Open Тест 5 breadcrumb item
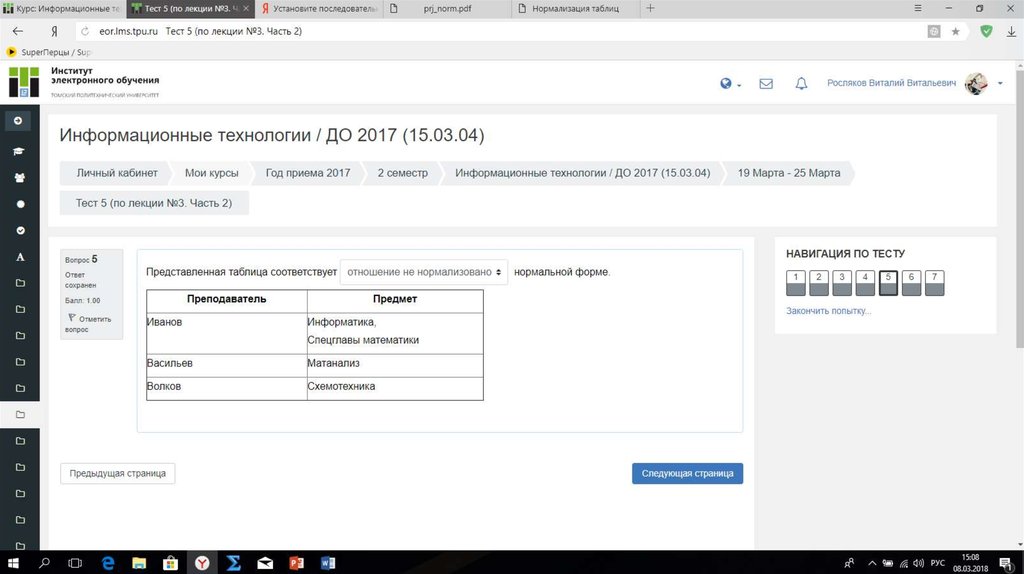The height and width of the screenshot is (574, 1024). (x=154, y=203)
